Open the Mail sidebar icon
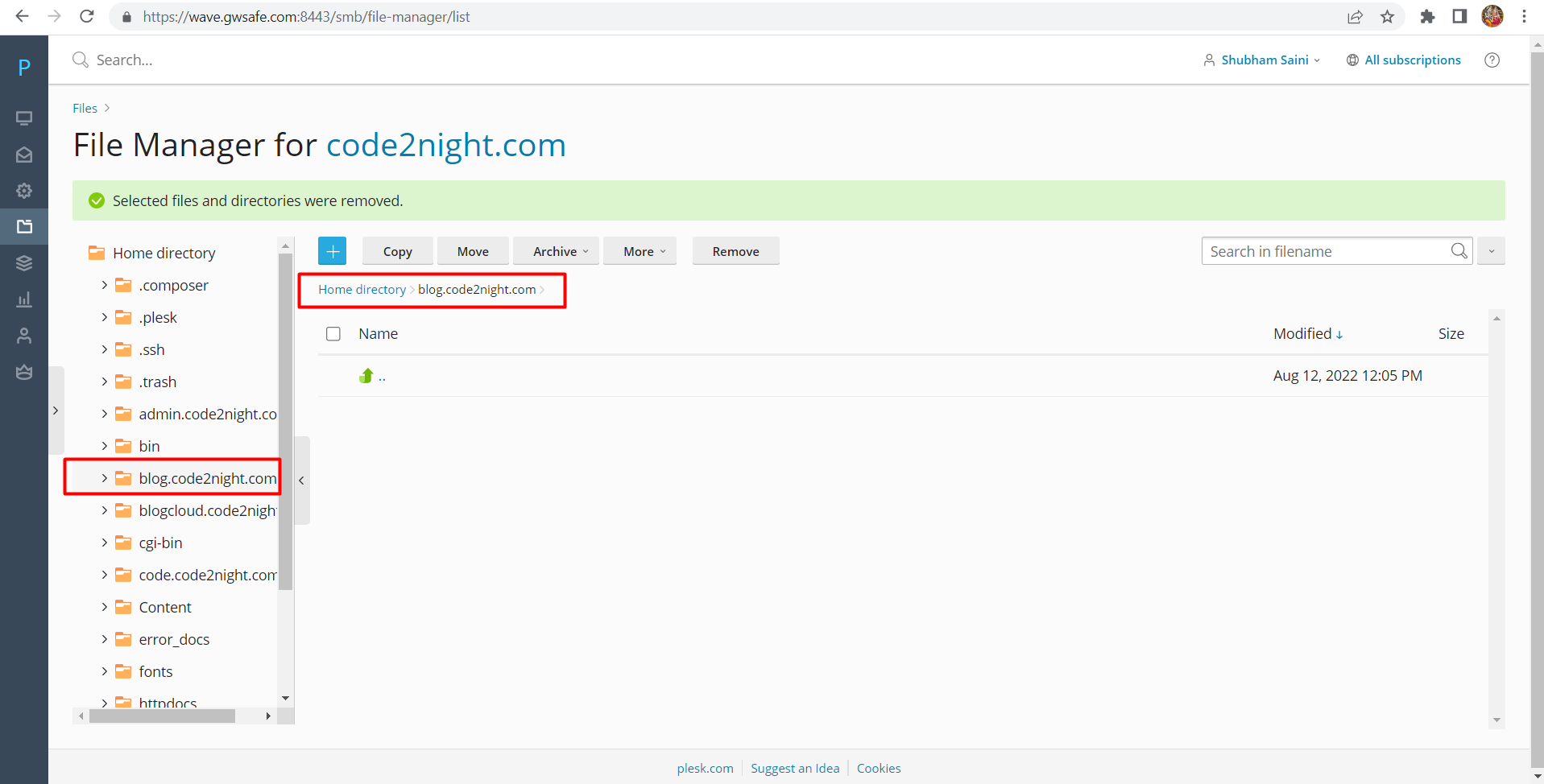This screenshot has width=1544, height=784. (x=24, y=155)
